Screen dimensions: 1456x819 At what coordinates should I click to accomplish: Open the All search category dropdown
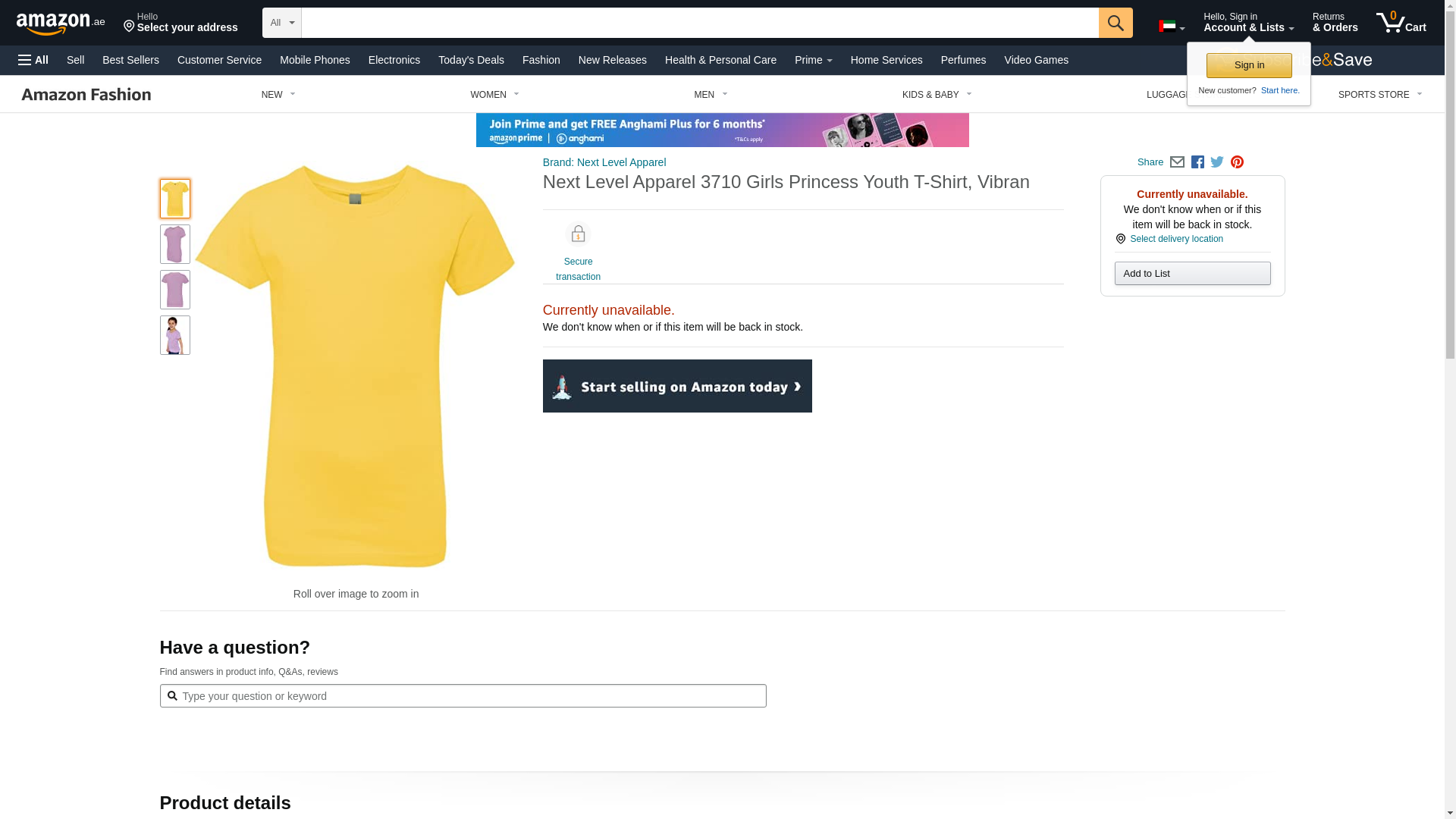(x=281, y=23)
